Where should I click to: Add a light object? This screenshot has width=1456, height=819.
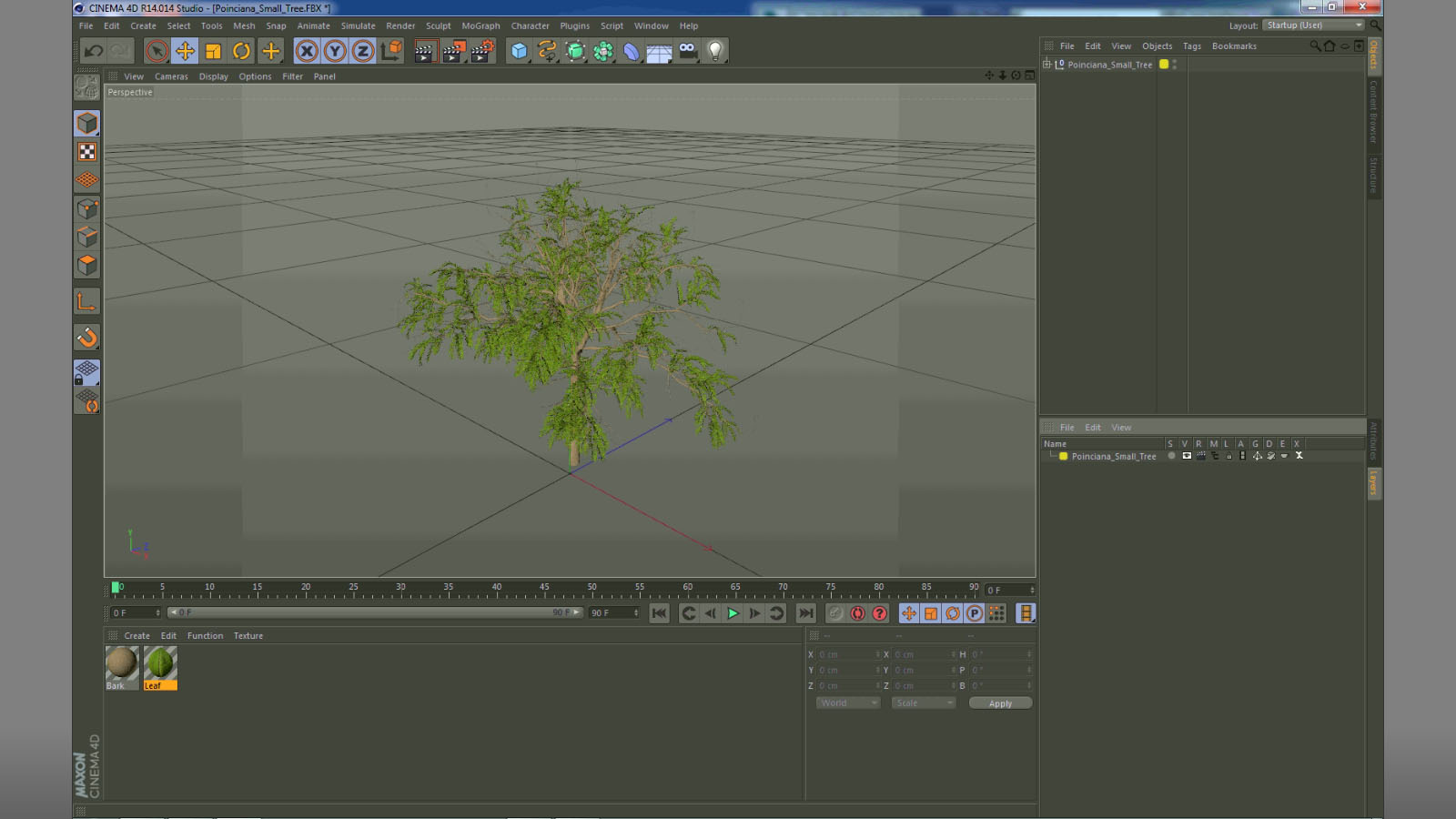716,51
